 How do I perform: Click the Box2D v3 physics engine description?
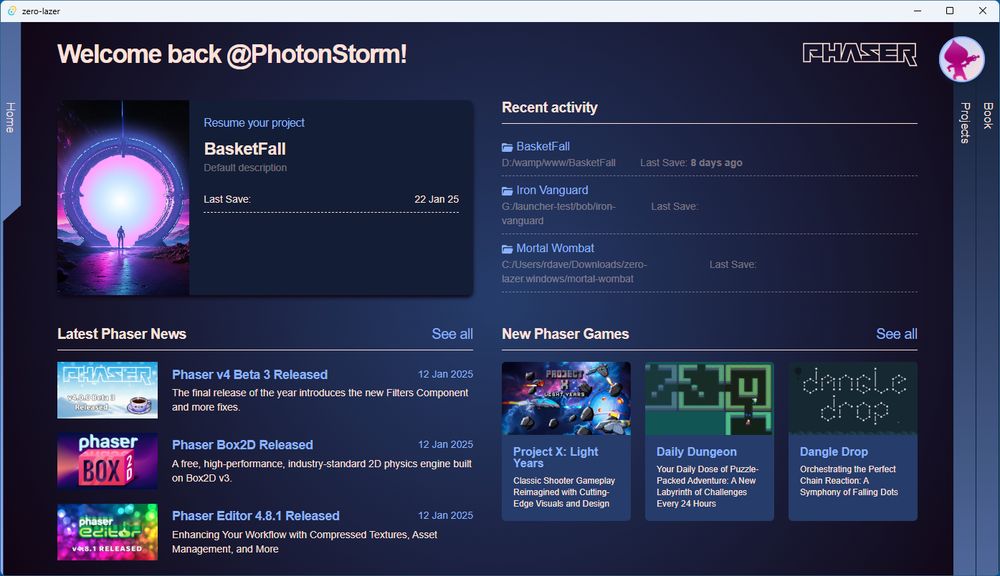[x=322, y=471]
